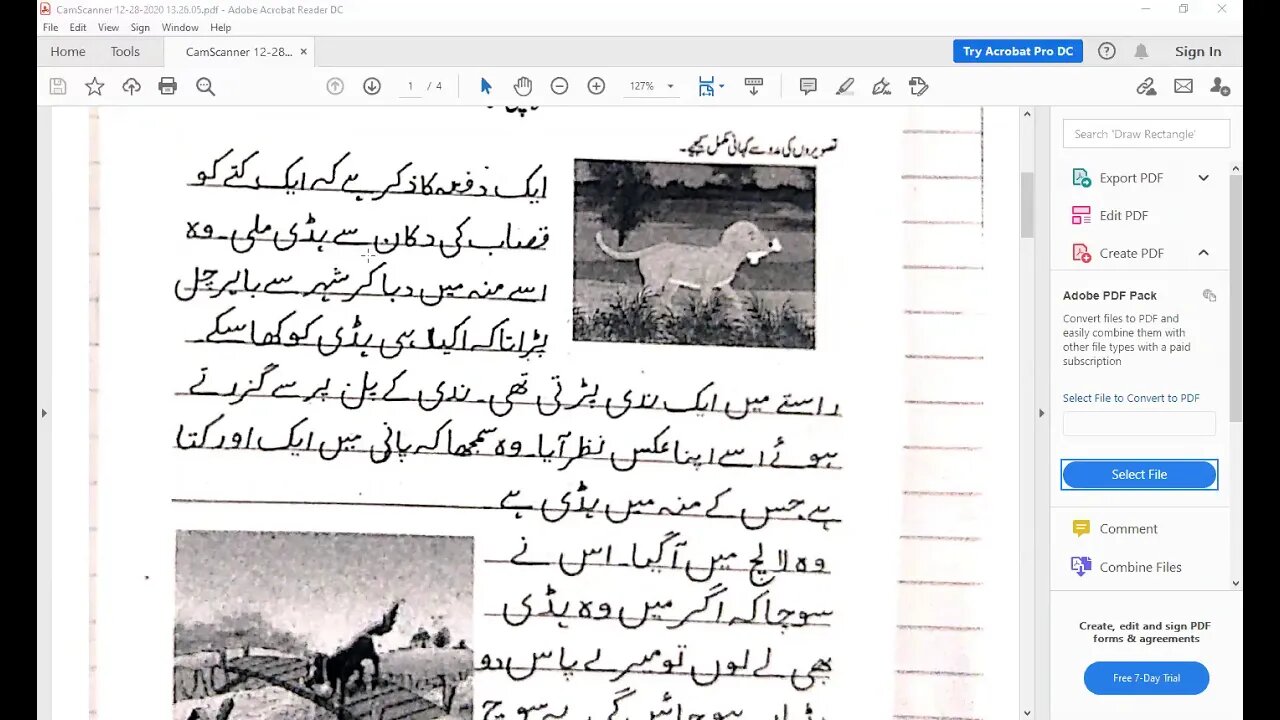Click the stamp/more tools icon
The height and width of the screenshot is (720, 1280).
click(x=918, y=87)
